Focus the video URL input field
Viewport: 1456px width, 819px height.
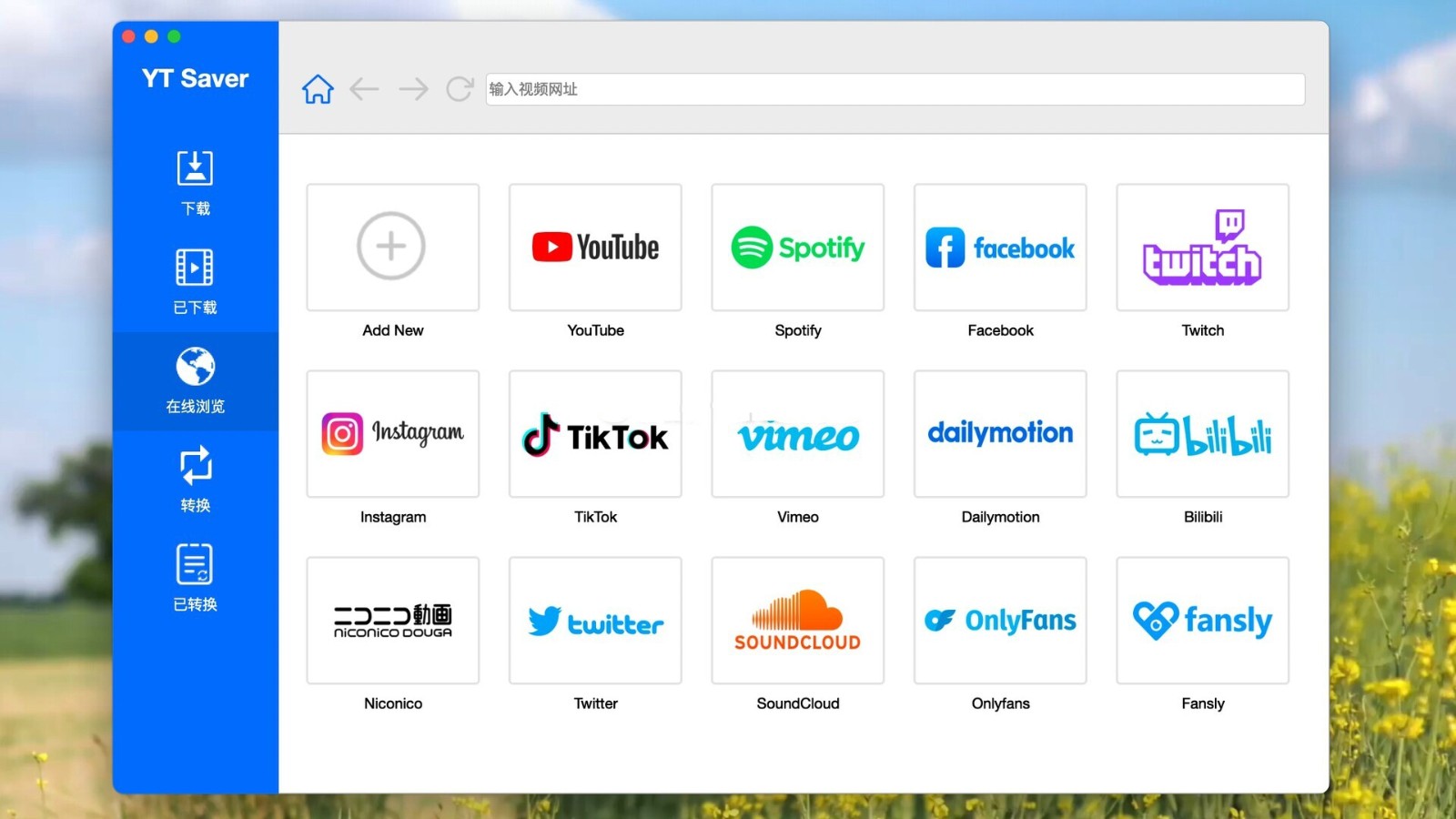pos(895,89)
